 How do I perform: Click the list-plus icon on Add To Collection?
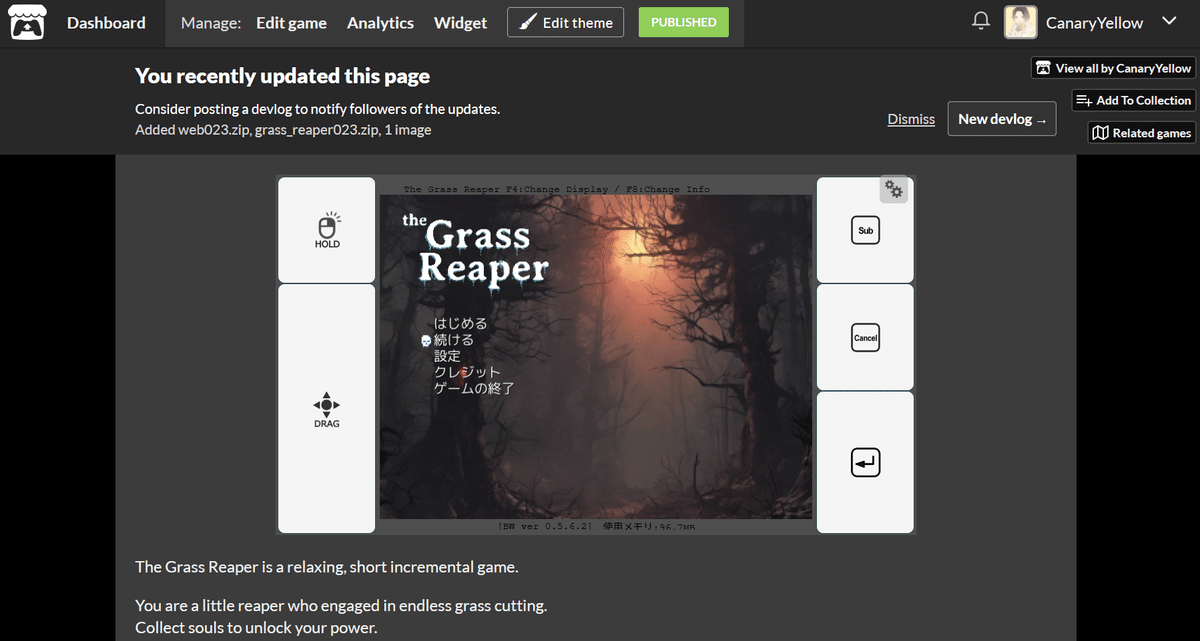pyautogui.click(x=1083, y=100)
